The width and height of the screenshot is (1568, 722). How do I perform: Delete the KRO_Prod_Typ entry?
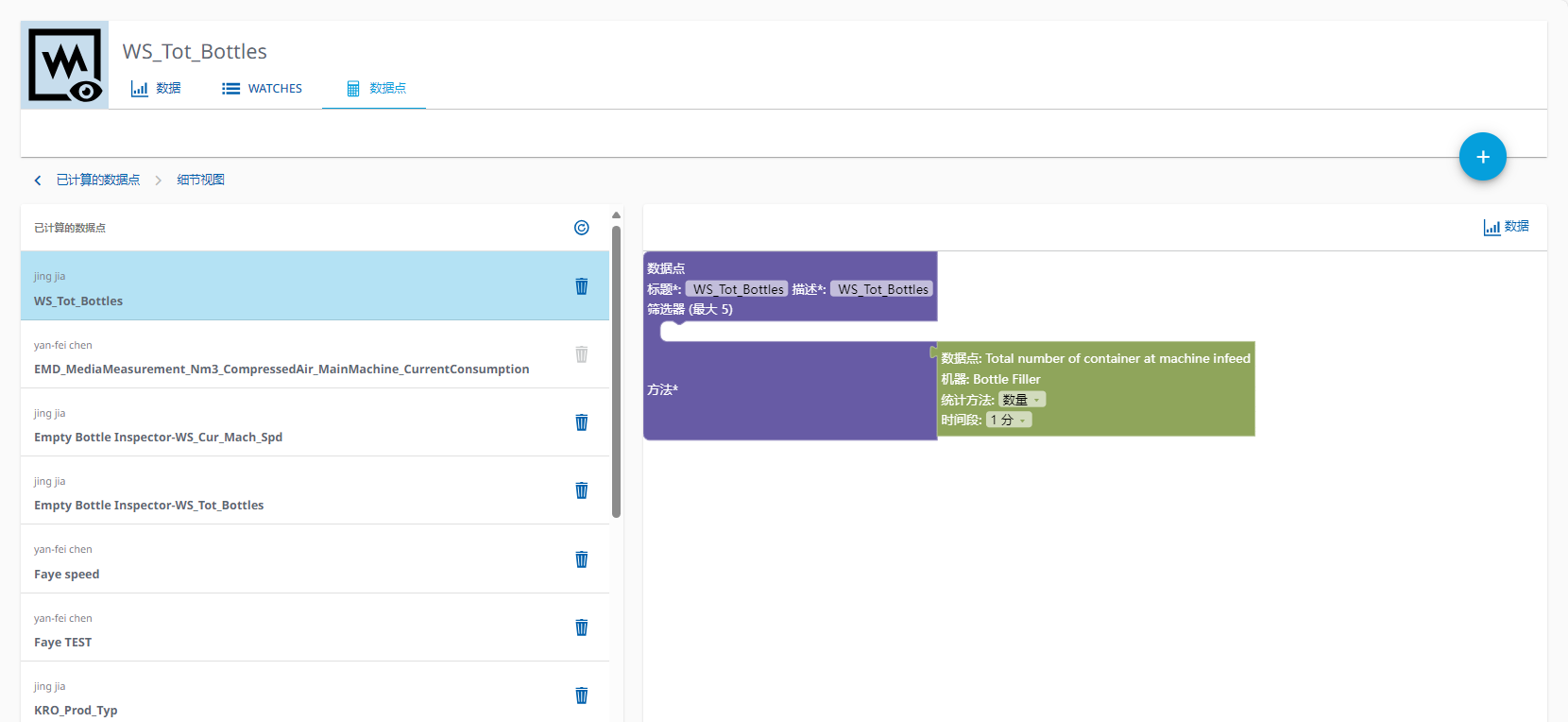[582, 696]
